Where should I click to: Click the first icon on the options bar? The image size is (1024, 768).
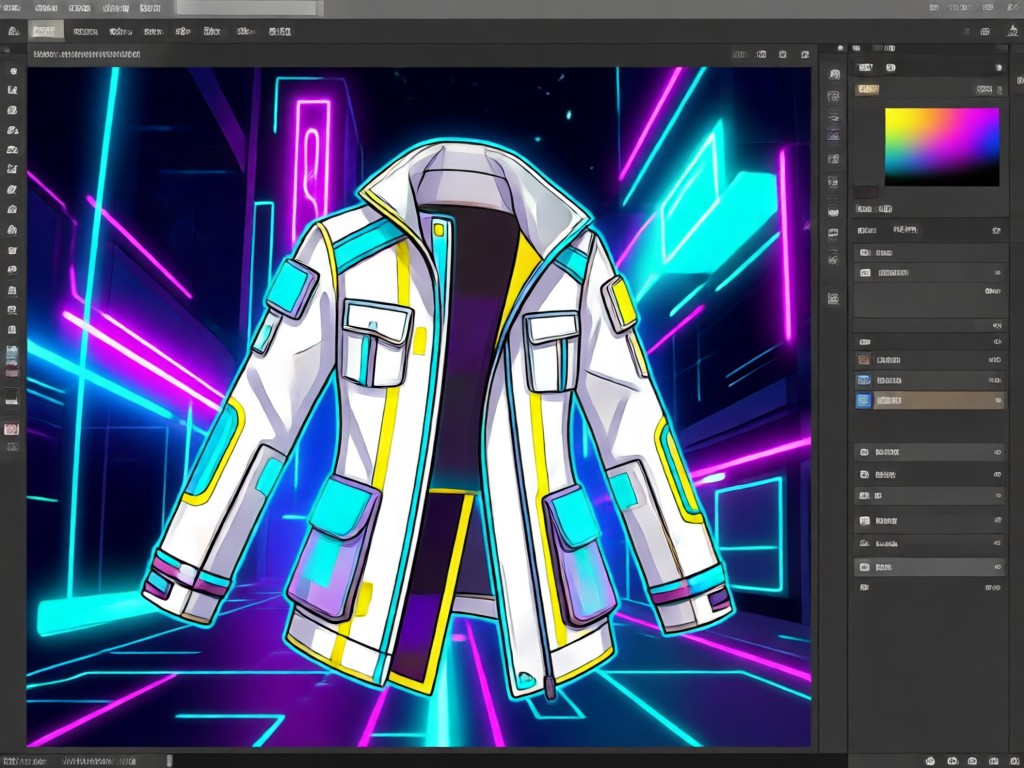(x=13, y=31)
